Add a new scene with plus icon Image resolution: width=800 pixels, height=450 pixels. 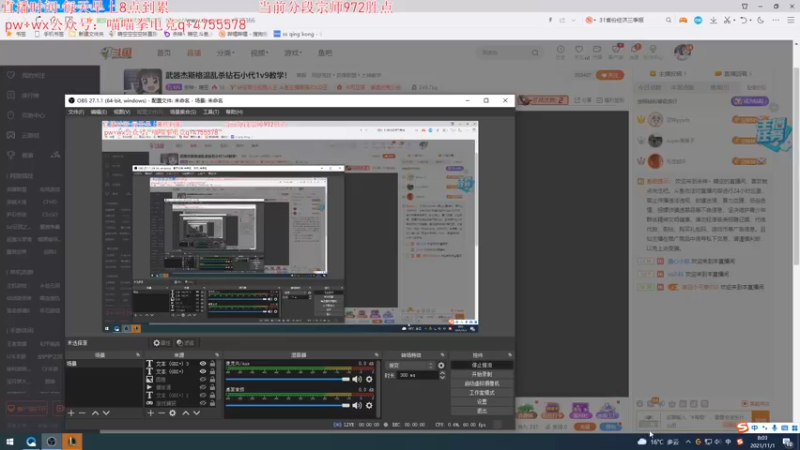[71, 413]
